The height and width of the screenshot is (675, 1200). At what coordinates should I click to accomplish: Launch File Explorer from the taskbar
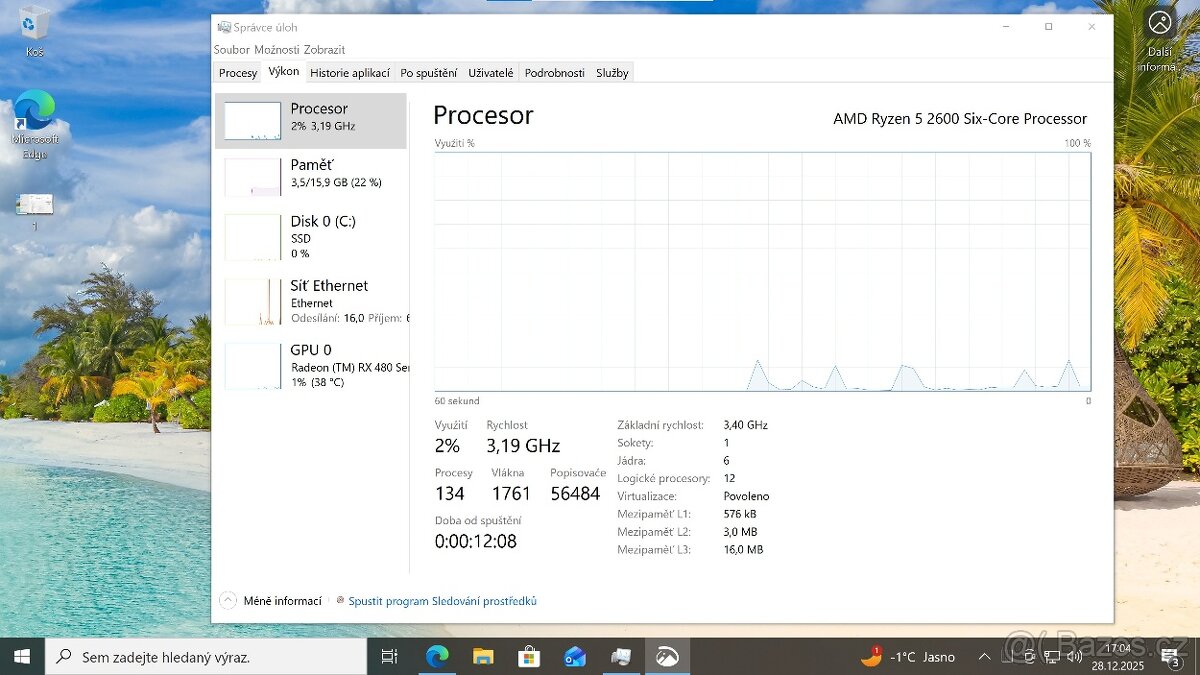483,657
